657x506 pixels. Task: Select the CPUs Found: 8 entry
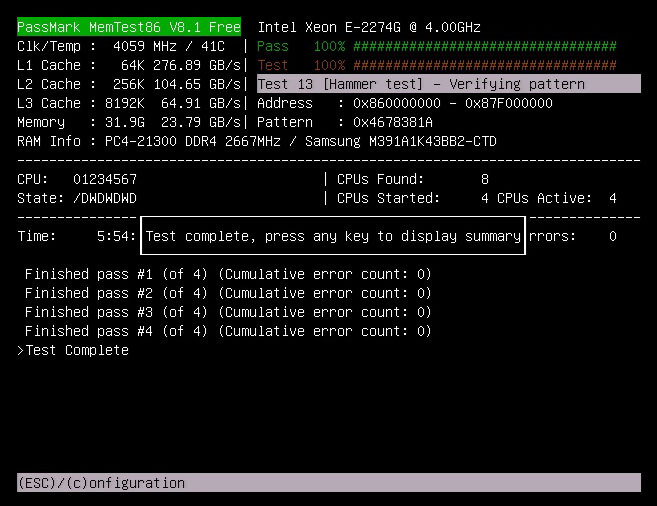point(413,179)
